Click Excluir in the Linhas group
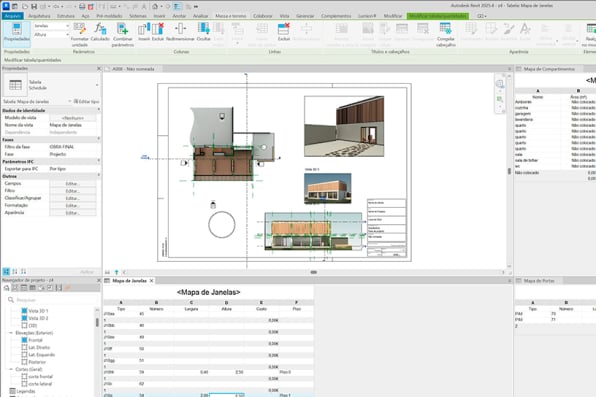The image size is (596, 397). click(x=284, y=32)
